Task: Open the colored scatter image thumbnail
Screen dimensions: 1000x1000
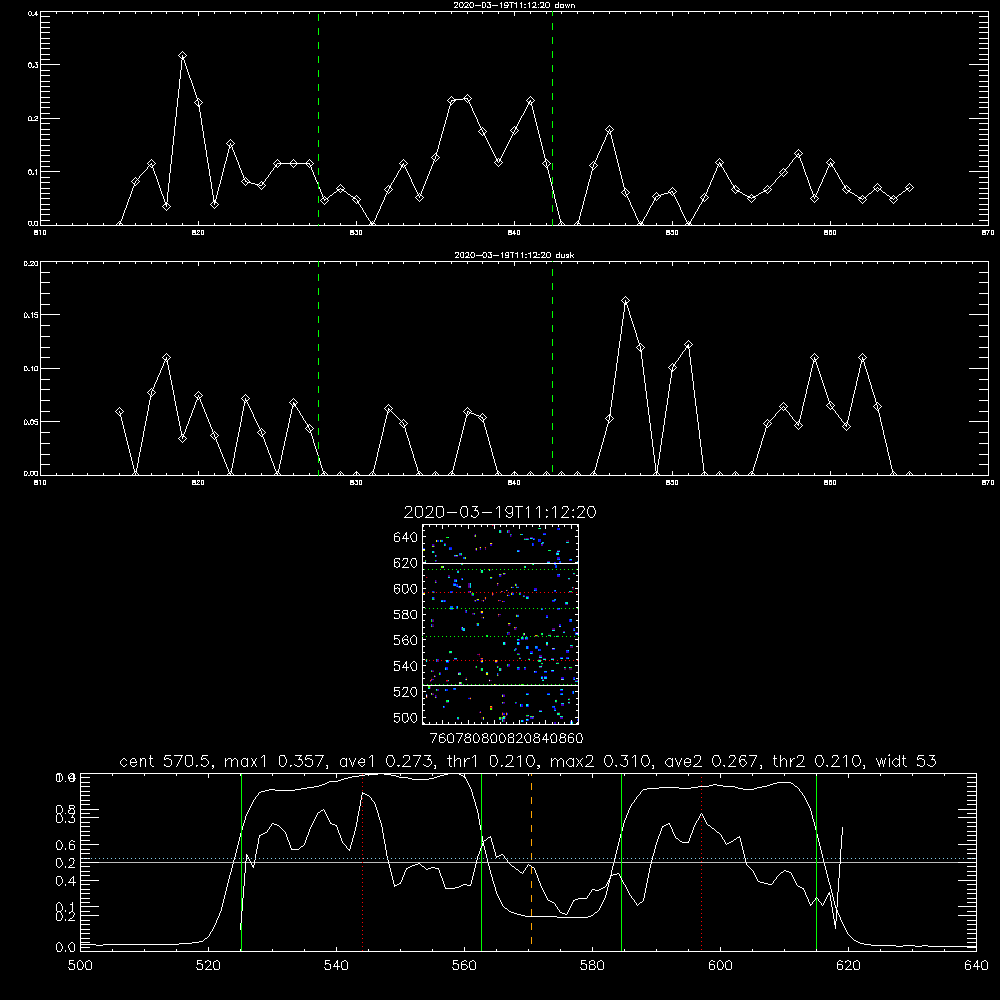Action: tap(500, 624)
